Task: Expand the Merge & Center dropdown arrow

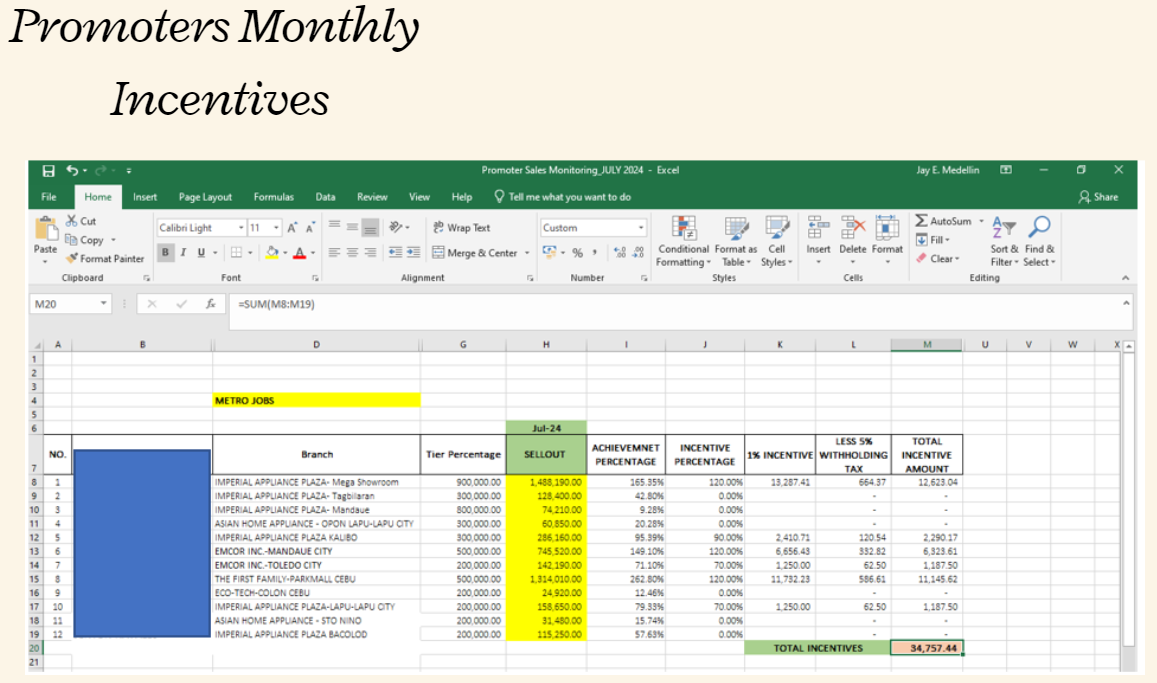Action: [527, 253]
